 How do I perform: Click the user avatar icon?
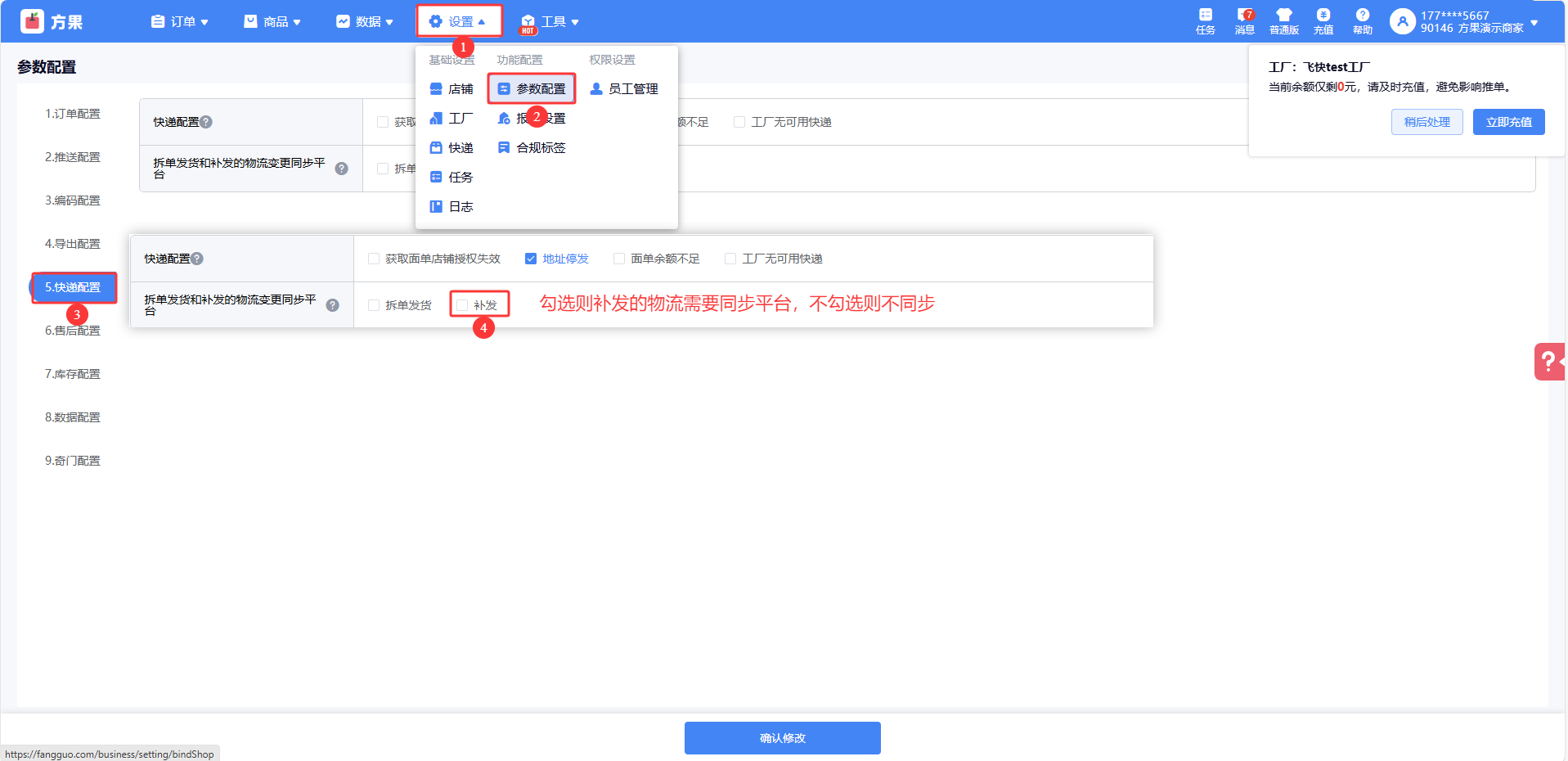(1403, 21)
